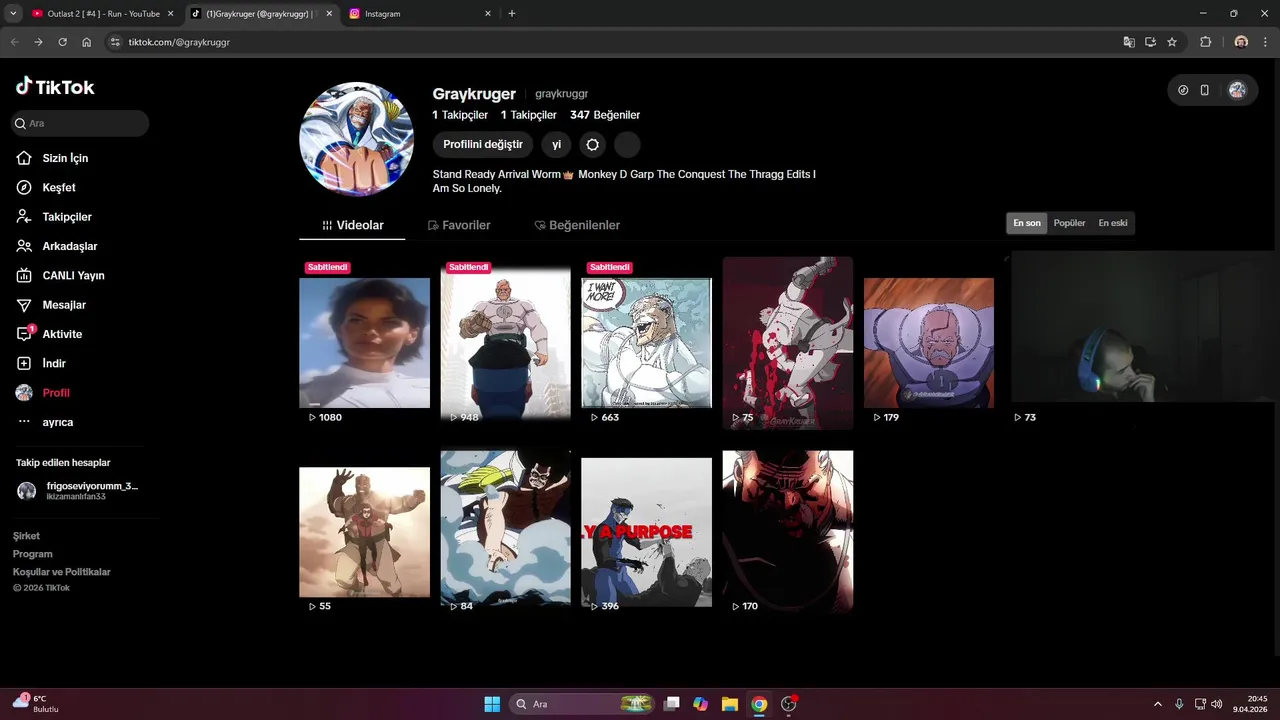
Task: Click Profilini değiştir button
Action: [x=483, y=145]
